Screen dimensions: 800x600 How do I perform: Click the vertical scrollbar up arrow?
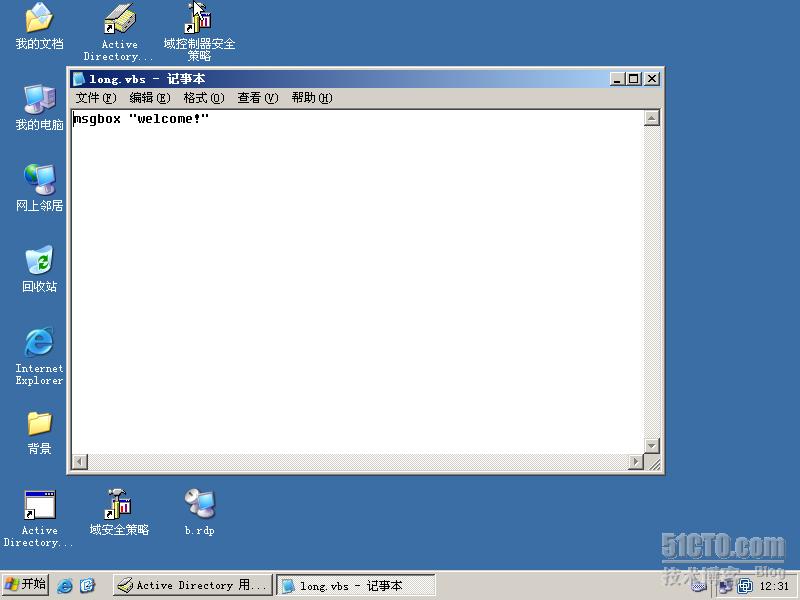tap(652, 118)
